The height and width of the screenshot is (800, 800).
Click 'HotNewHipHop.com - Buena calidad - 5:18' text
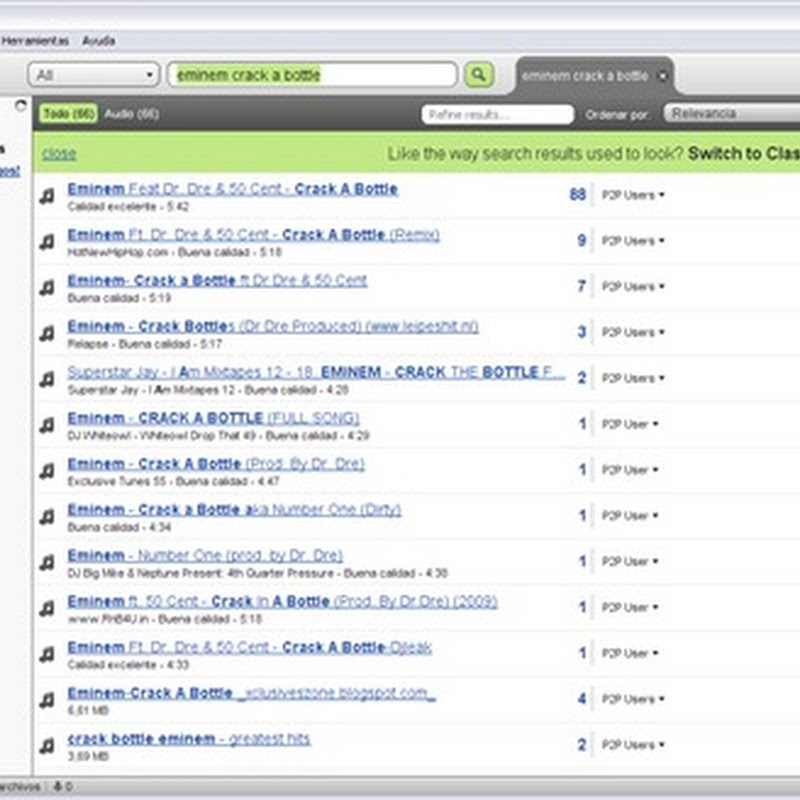(174, 252)
